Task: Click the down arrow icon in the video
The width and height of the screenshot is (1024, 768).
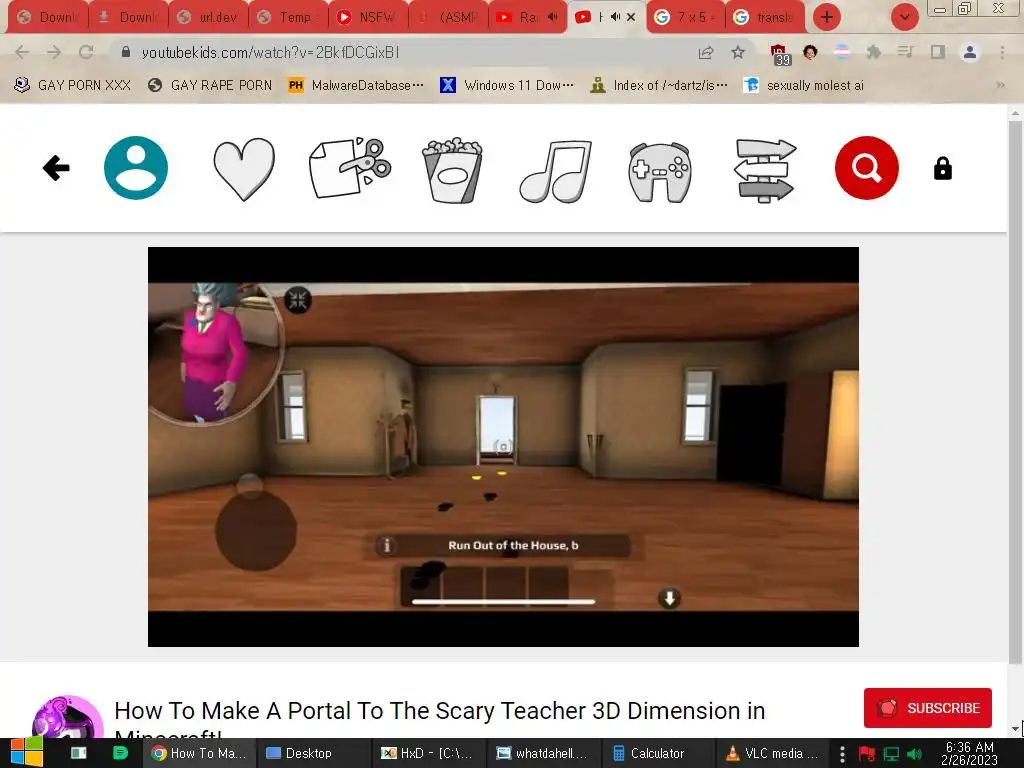Action: point(669,598)
